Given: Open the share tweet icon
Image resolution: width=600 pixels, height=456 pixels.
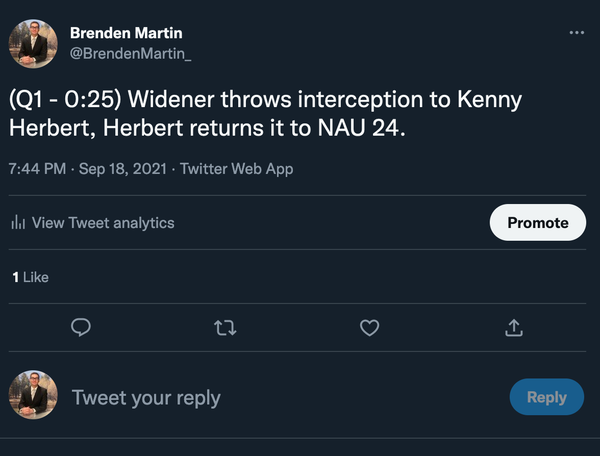Looking at the screenshot, I should [514, 327].
